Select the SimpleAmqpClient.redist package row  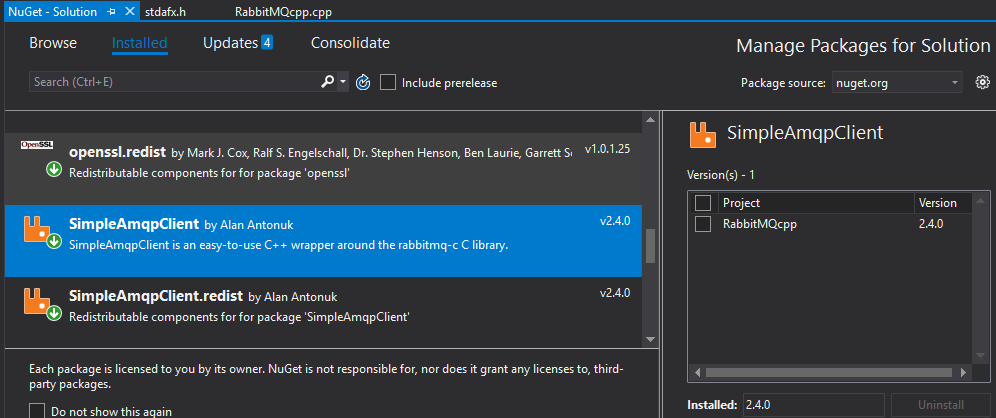(x=323, y=311)
